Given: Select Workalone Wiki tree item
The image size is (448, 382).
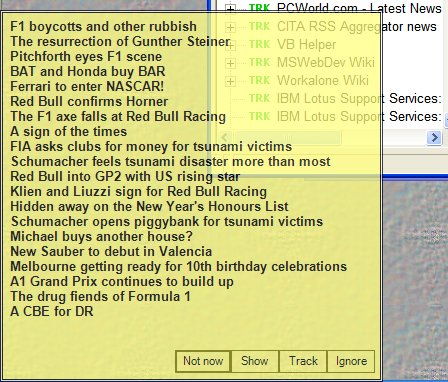Looking at the screenshot, I should tap(323, 80).
